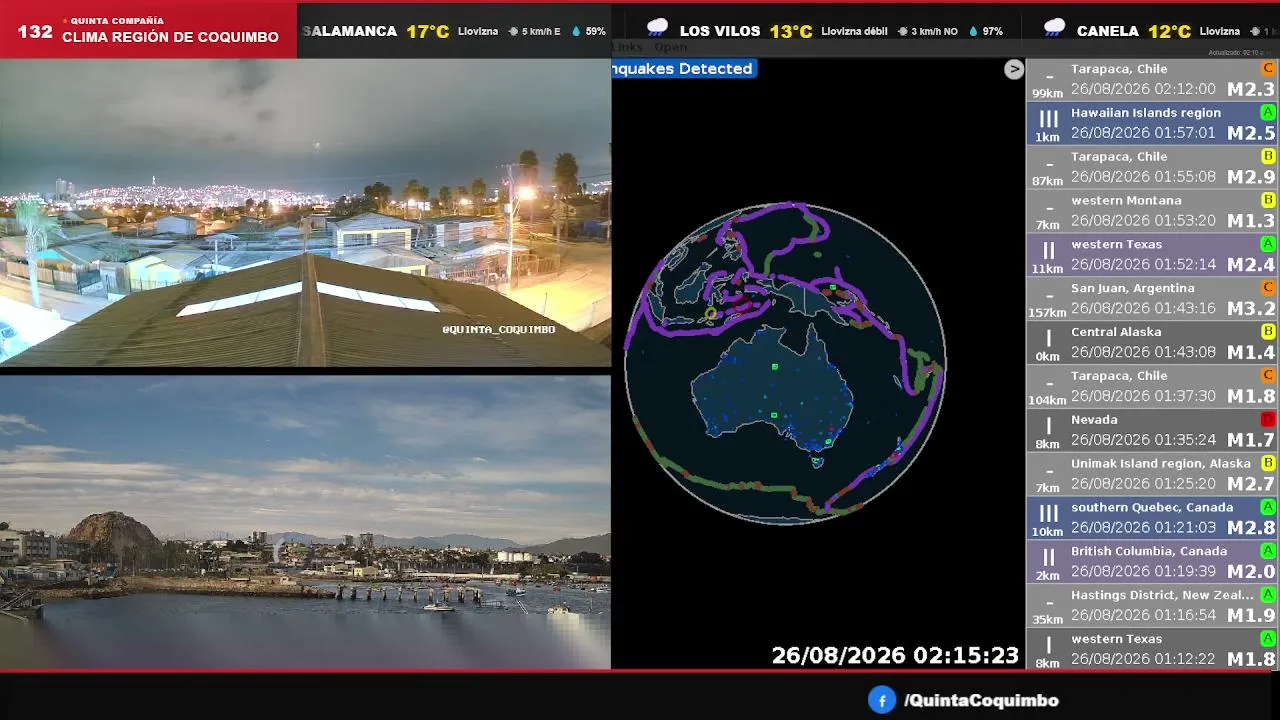The width and height of the screenshot is (1280, 720).
Task: Click the Tarapaca M1.8 entry at 01:37:30
Action: coord(1152,386)
